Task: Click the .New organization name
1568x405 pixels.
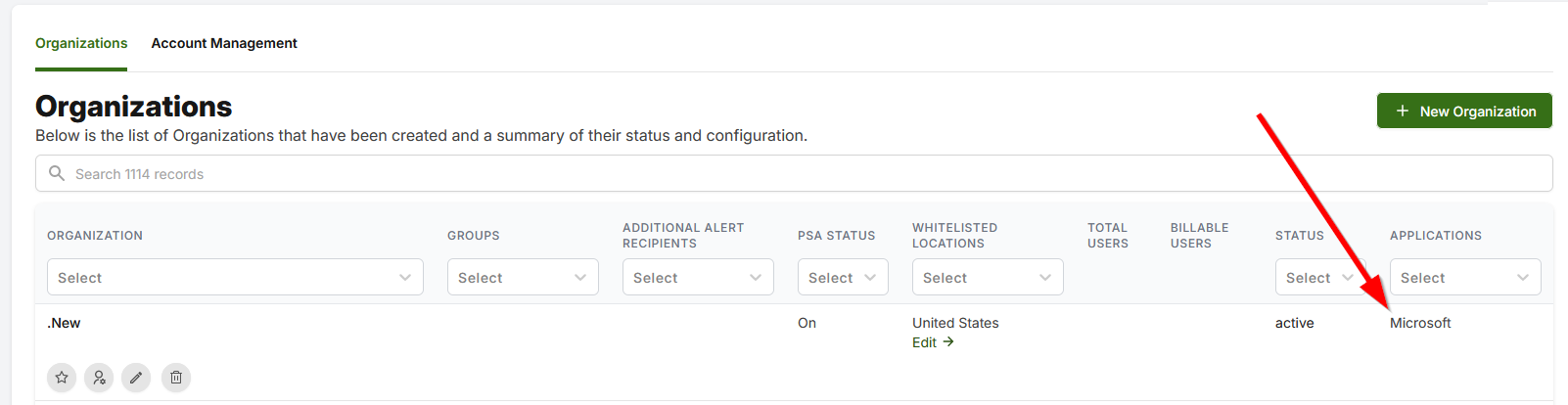Action: pyautogui.click(x=64, y=323)
